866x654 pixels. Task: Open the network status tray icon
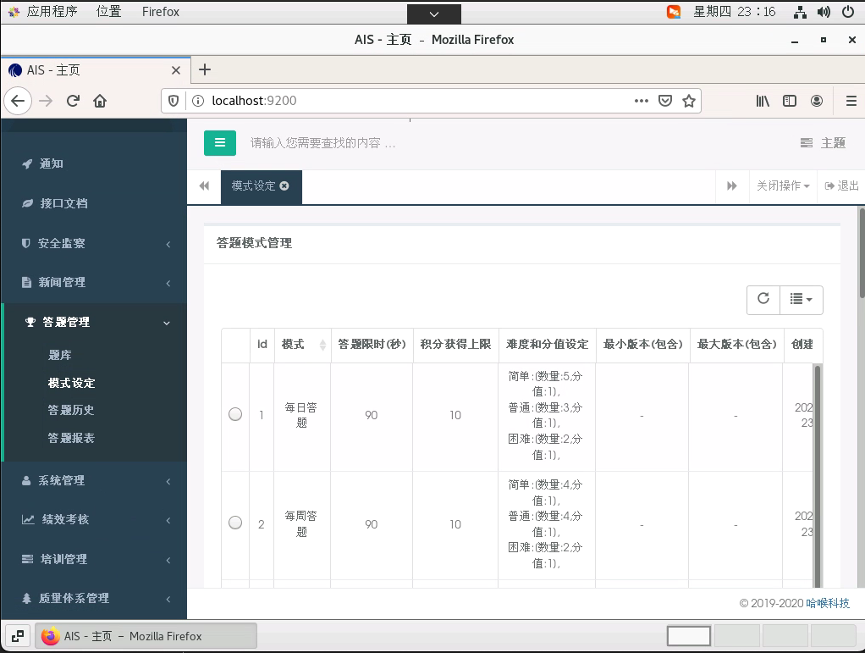(800, 12)
